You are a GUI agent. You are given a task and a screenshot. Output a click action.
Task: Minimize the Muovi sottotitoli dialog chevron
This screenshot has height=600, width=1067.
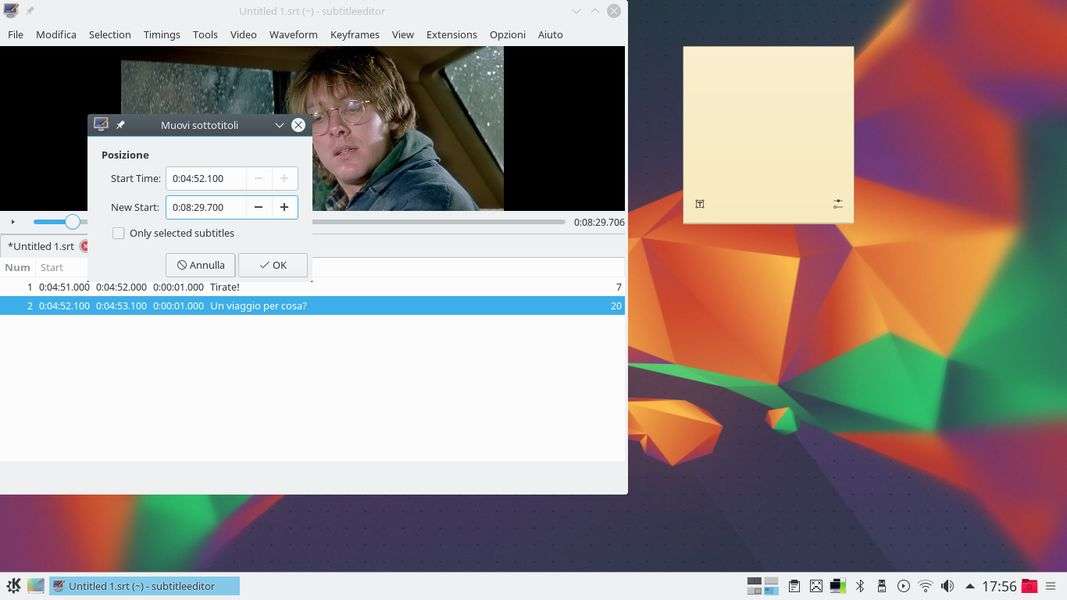279,125
